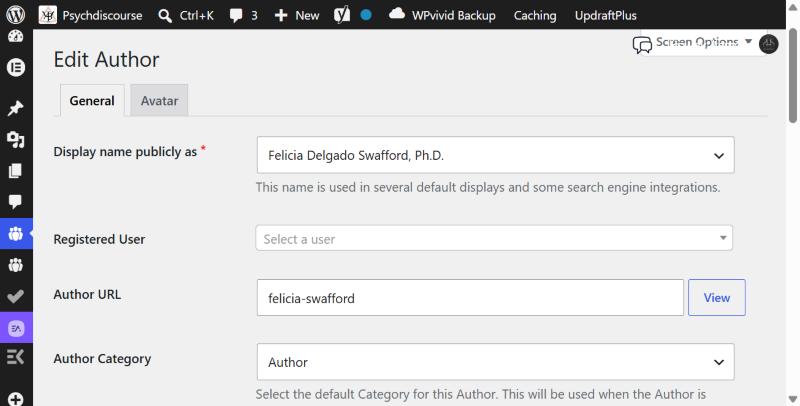
Task: Click the scrollbar down arrow
Action: 793,399
